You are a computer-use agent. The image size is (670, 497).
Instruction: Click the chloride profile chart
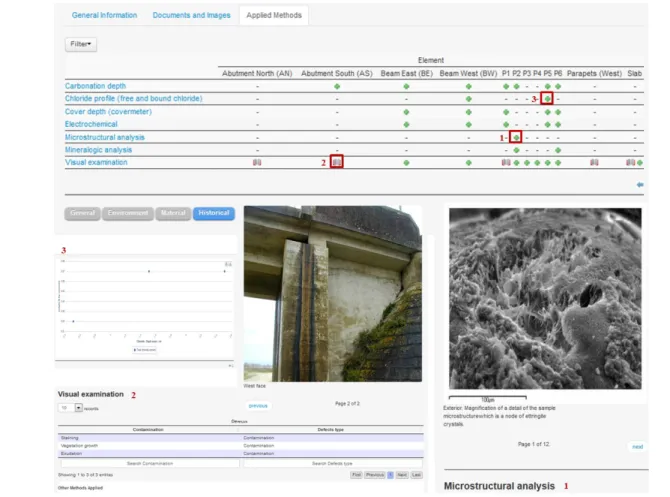(x=145, y=306)
